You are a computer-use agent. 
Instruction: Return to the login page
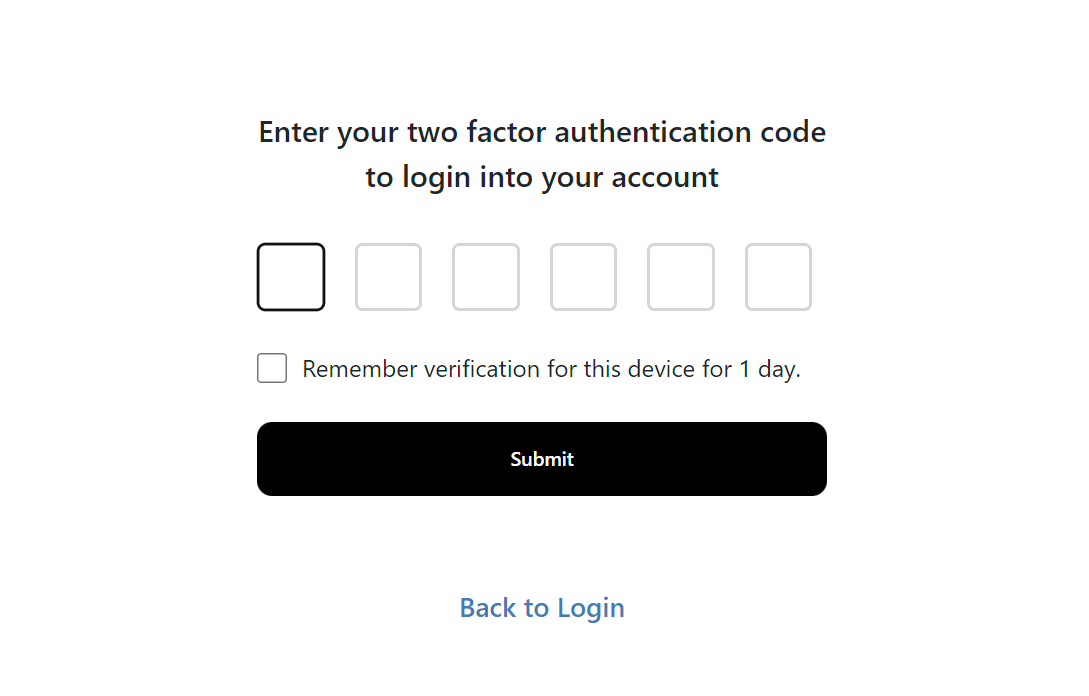point(542,608)
